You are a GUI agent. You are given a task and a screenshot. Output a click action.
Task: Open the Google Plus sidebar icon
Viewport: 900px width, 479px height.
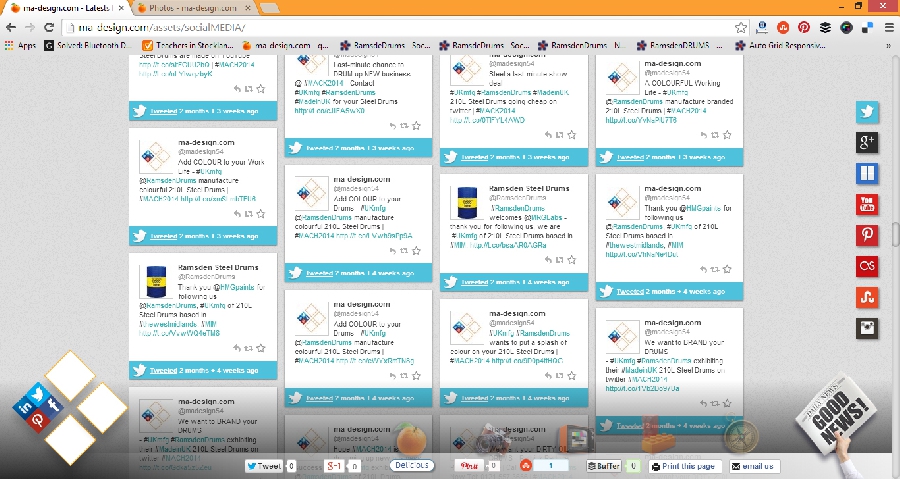pos(867,142)
